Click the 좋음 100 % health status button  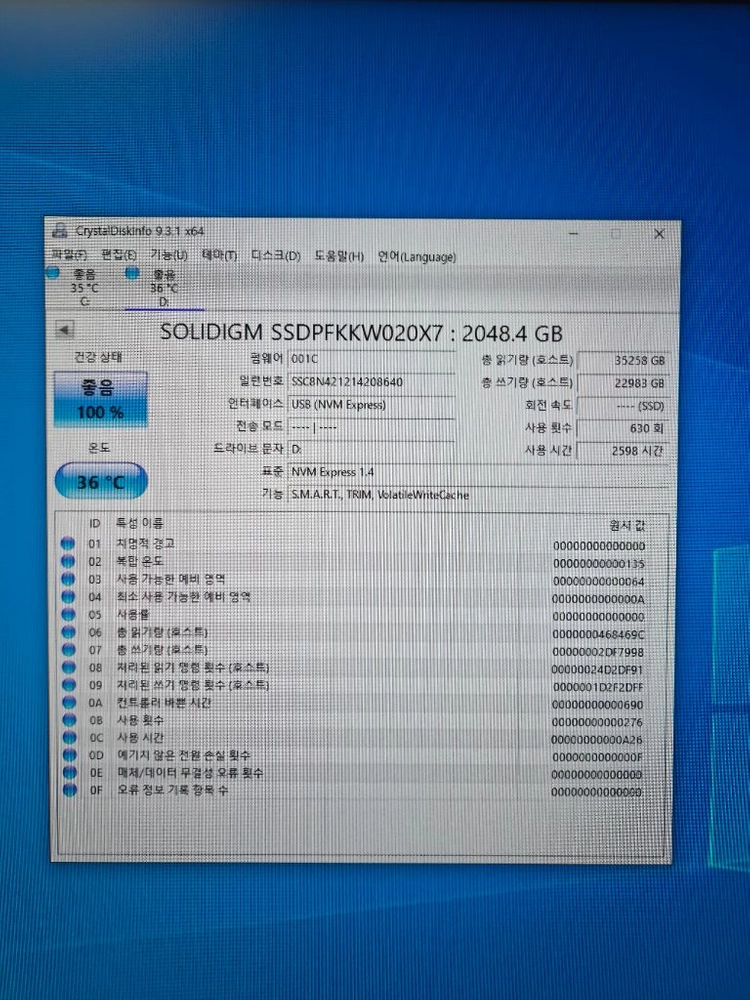(100, 399)
